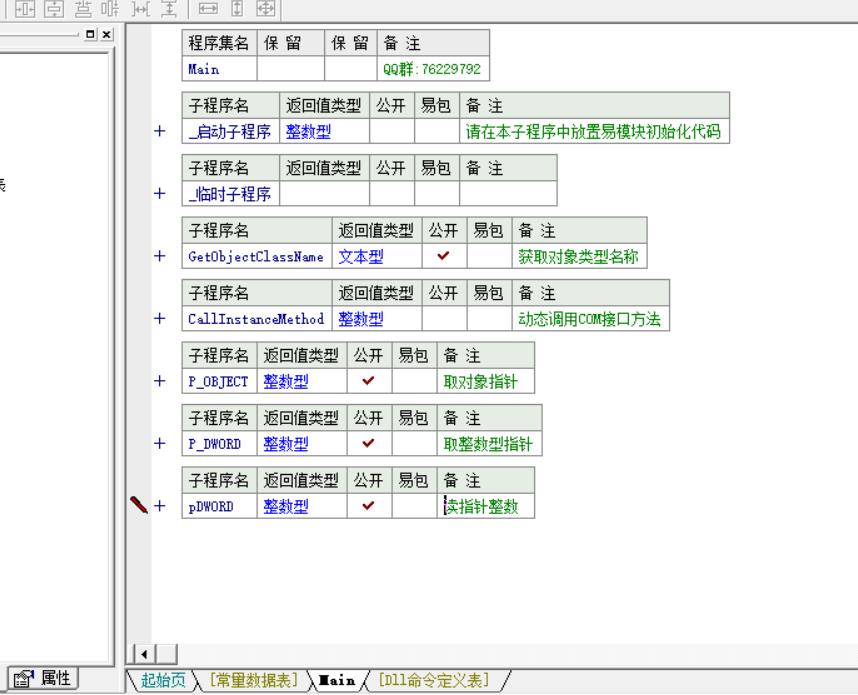
Task: Select the _临时子程序 name cell
Action: [230, 194]
